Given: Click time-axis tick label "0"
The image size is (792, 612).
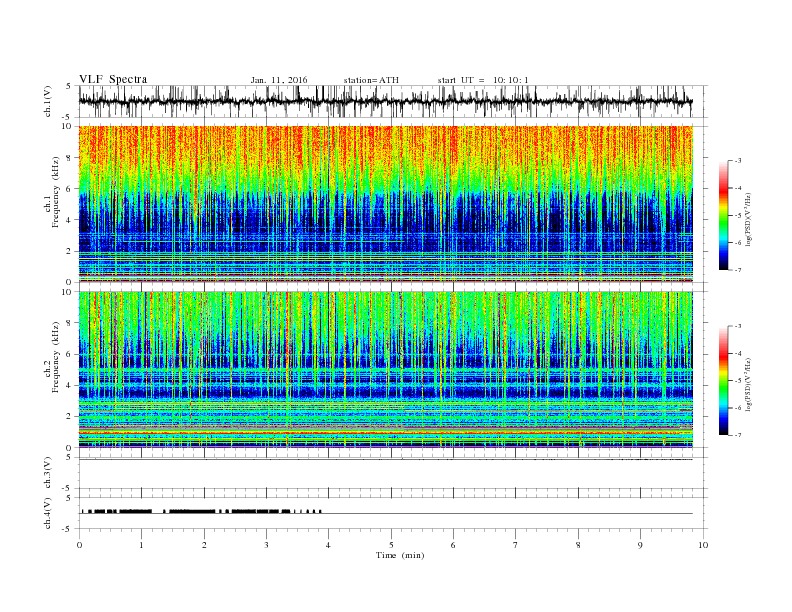Looking at the screenshot, I should (x=79, y=545).
